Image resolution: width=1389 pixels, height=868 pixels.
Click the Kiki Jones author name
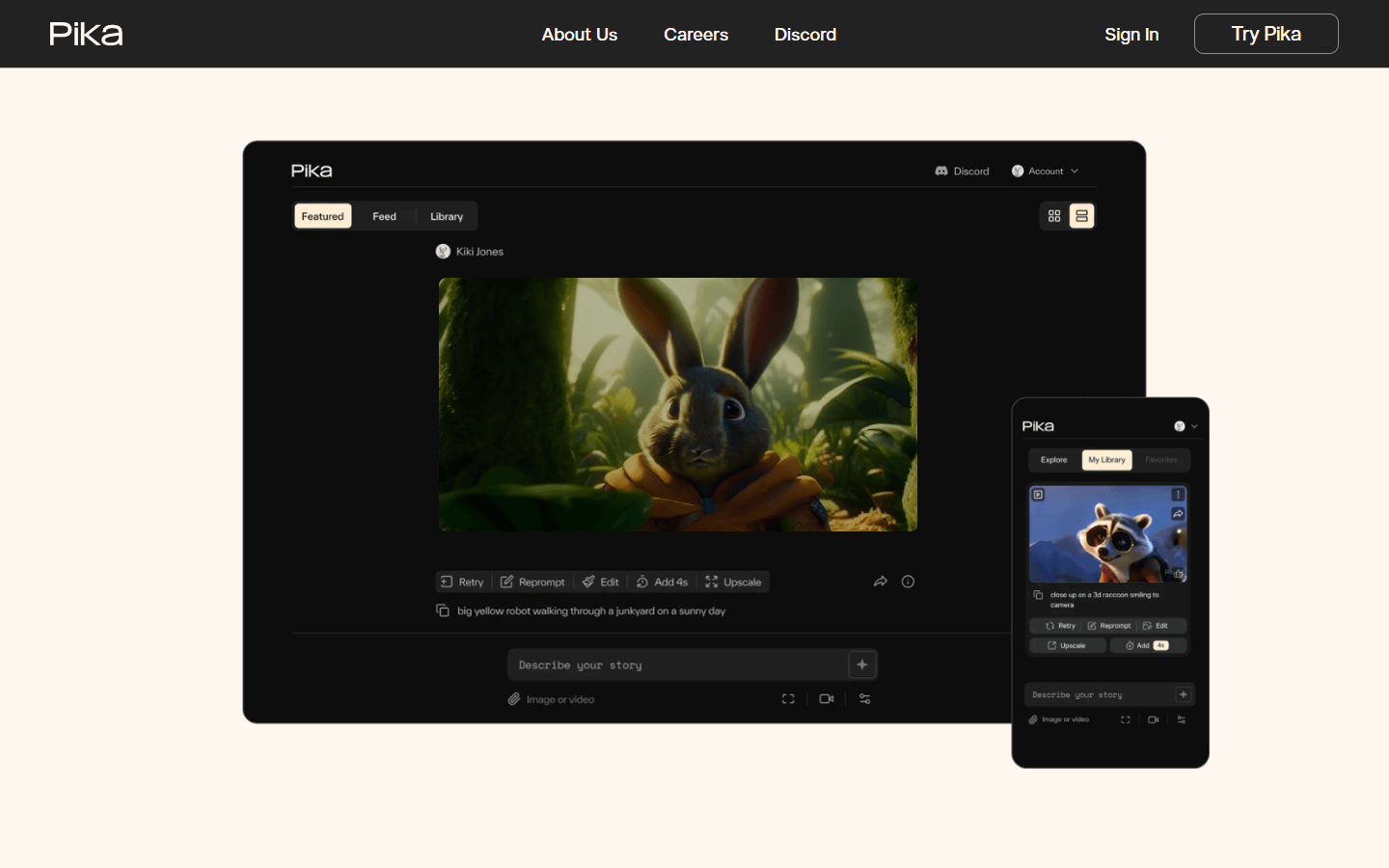tap(479, 252)
